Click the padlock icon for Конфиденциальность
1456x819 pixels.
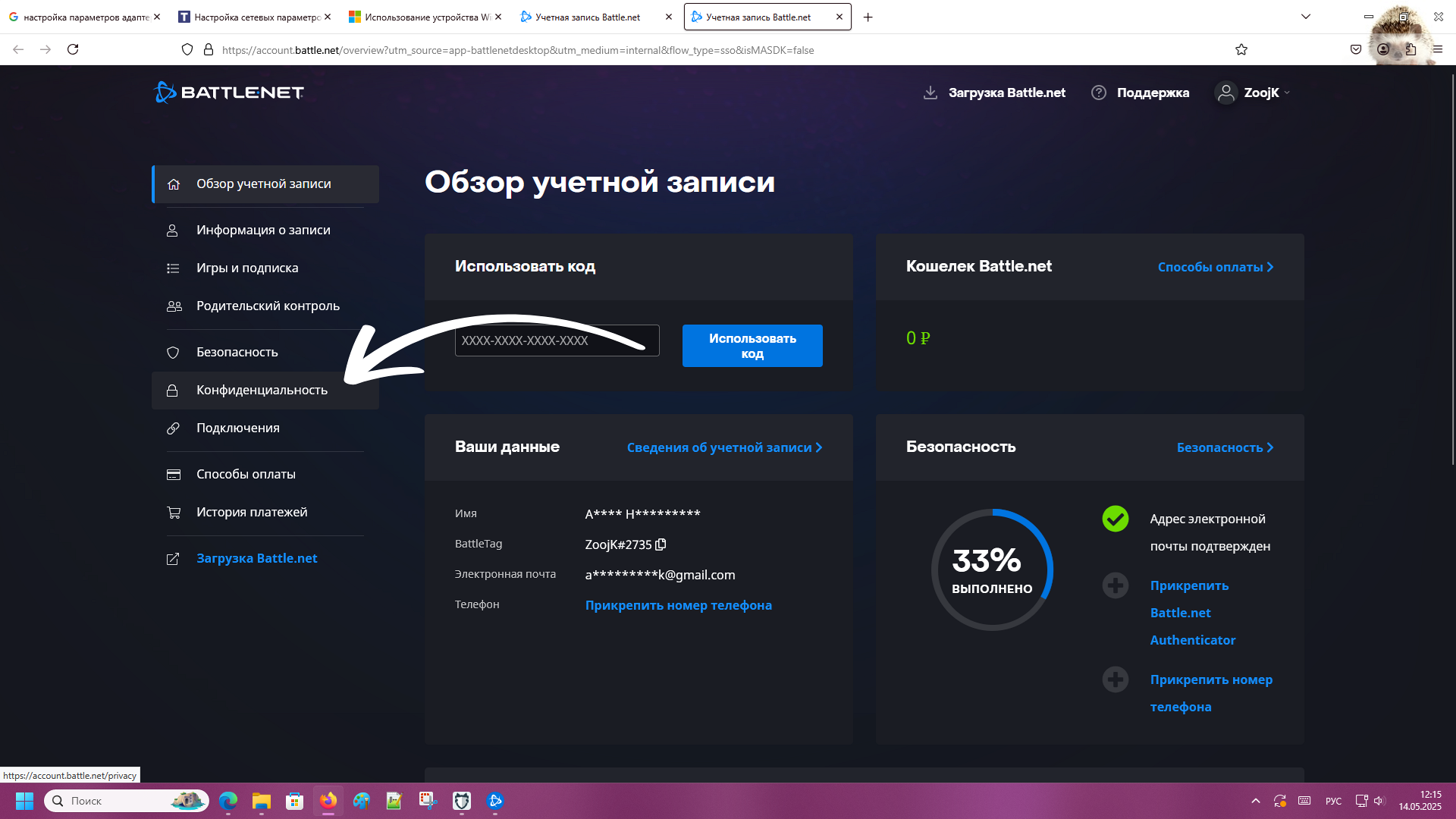point(172,391)
